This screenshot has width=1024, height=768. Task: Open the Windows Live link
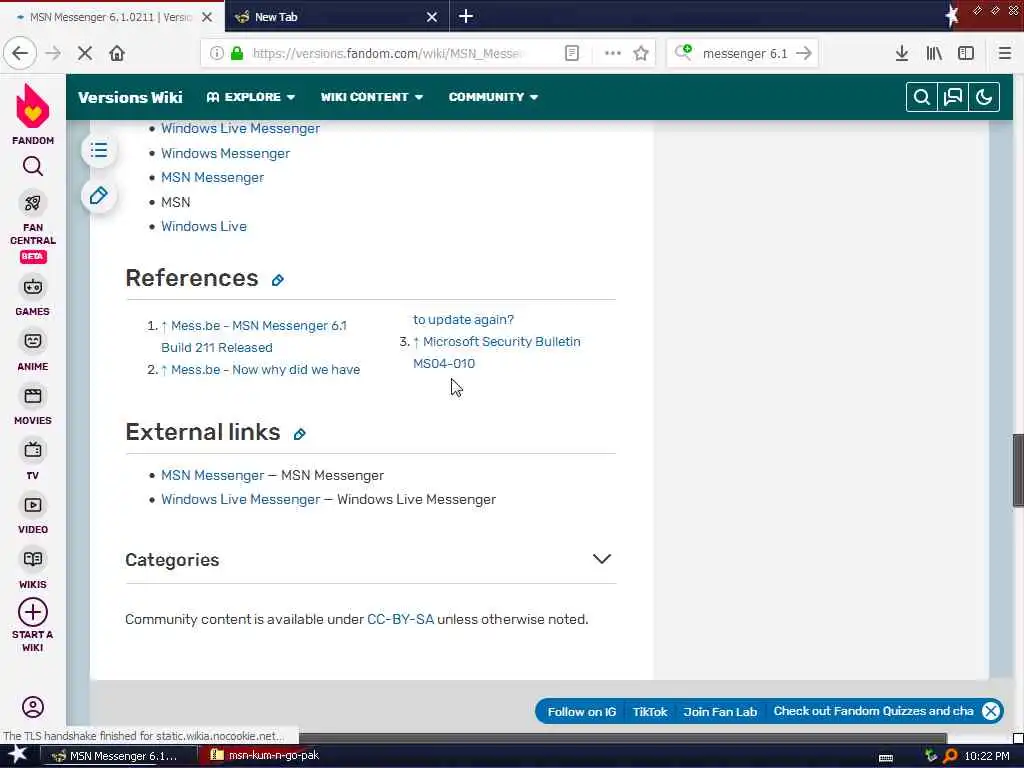204,227
